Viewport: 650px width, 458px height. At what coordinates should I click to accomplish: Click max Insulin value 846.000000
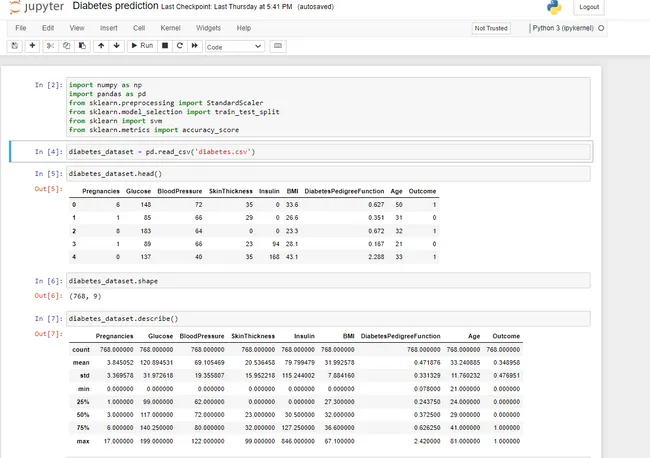(298, 441)
